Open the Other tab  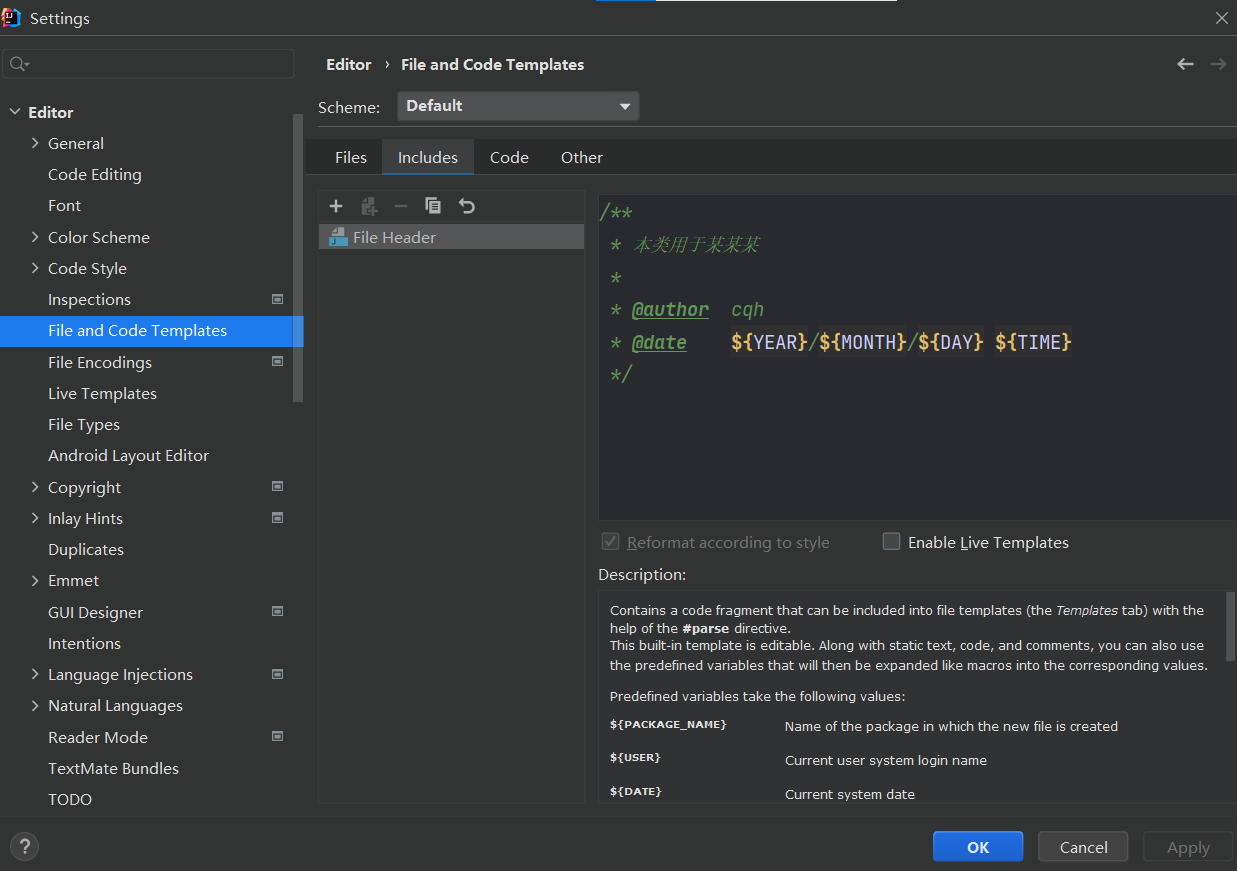point(582,157)
